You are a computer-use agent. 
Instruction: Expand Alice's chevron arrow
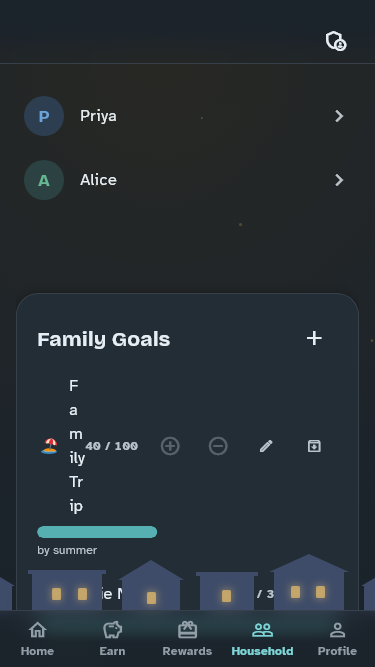coord(339,180)
